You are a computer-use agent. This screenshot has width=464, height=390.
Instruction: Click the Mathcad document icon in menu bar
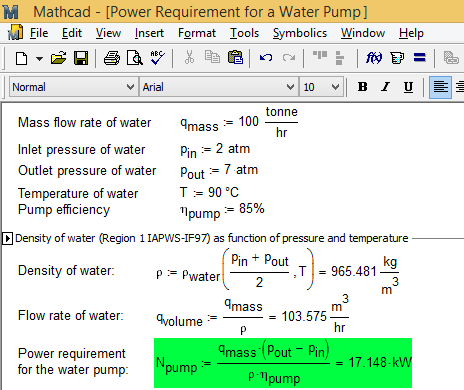point(15,33)
